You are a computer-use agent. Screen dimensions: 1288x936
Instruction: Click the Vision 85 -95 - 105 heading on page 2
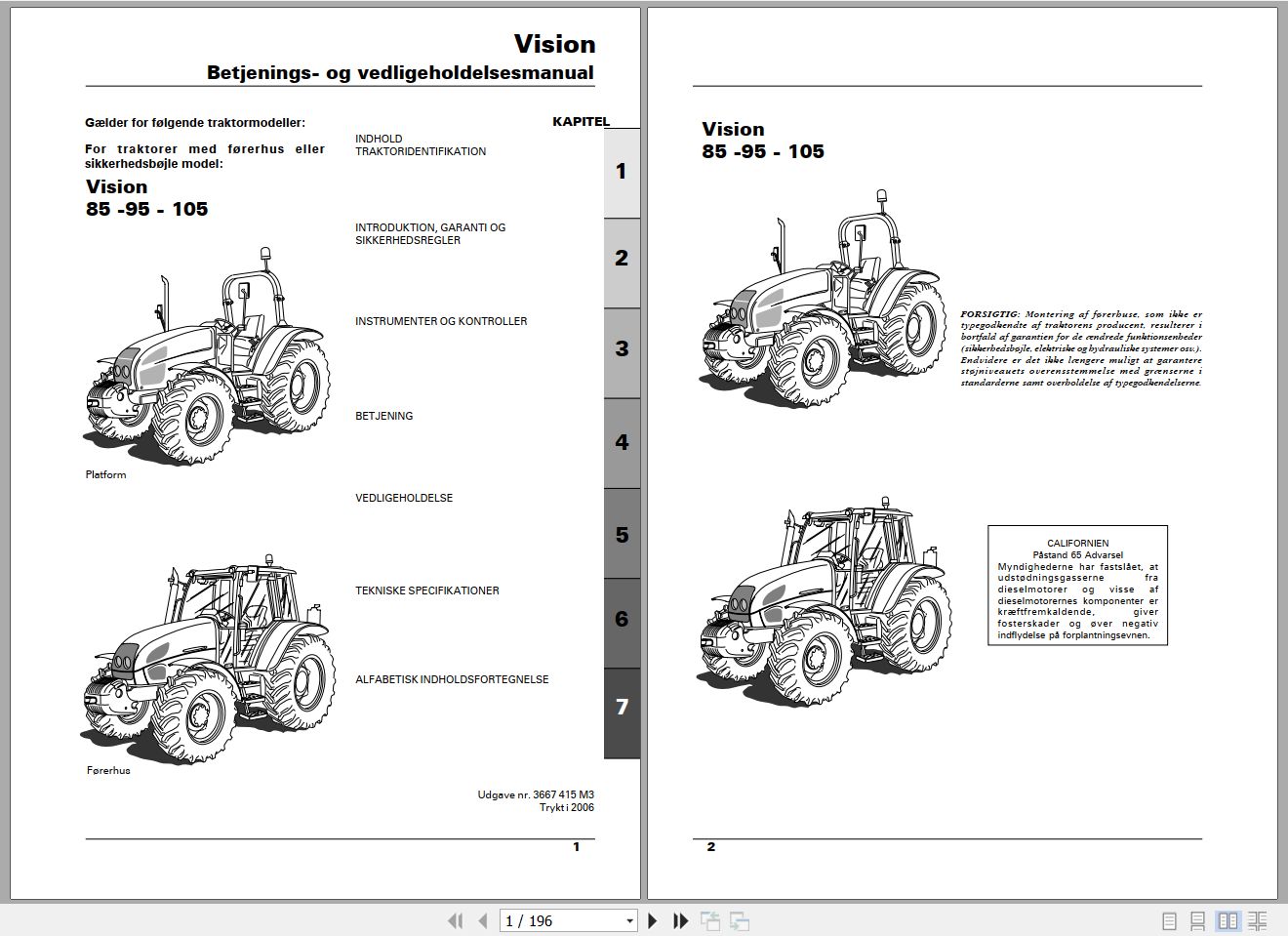(x=763, y=140)
